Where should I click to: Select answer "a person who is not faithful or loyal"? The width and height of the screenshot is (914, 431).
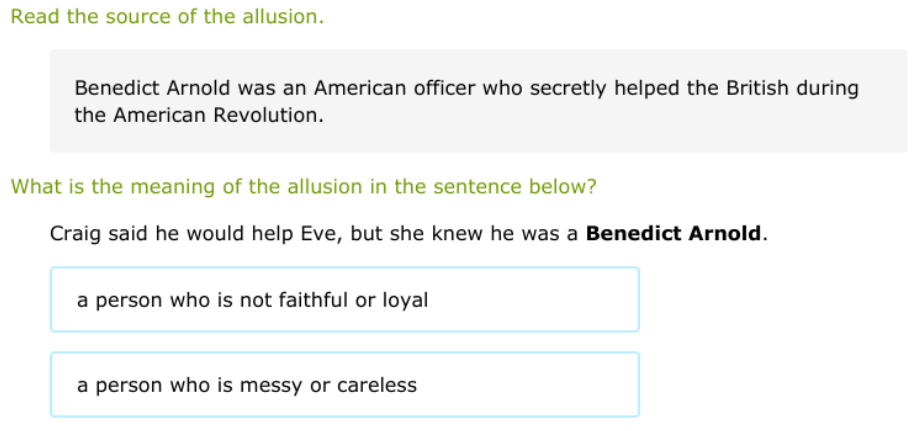(344, 300)
